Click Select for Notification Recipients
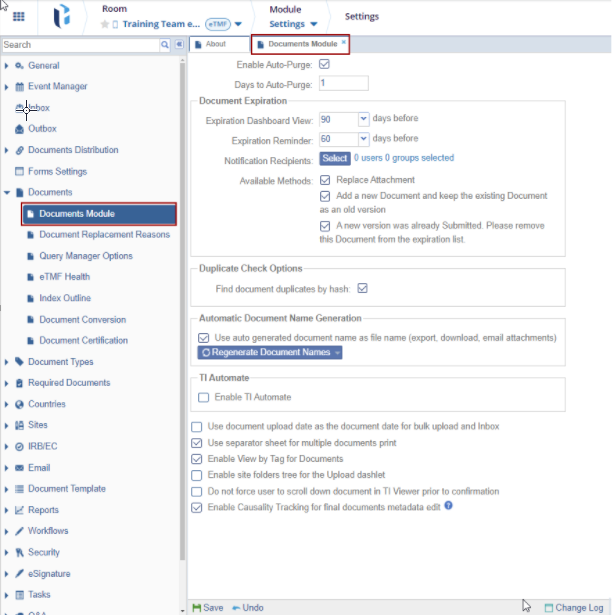 tap(335, 158)
